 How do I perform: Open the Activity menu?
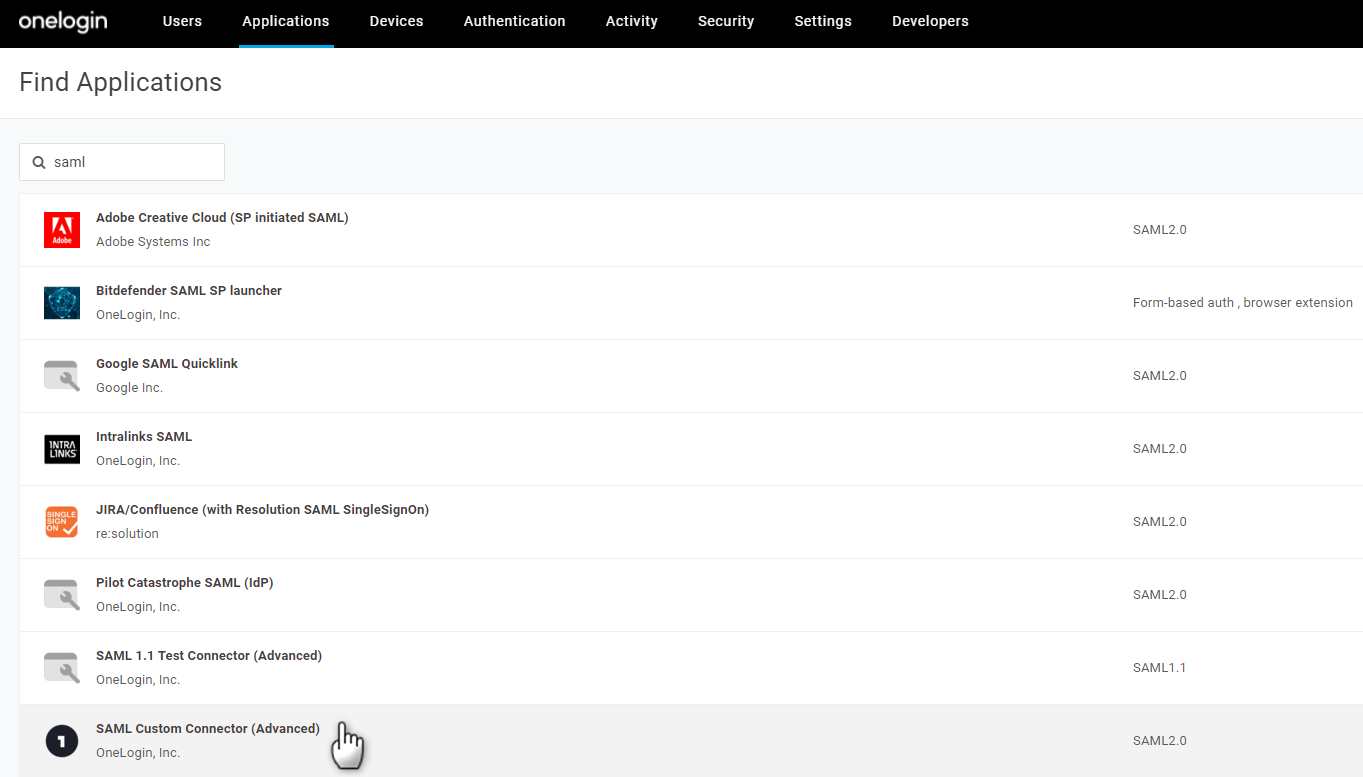click(631, 21)
